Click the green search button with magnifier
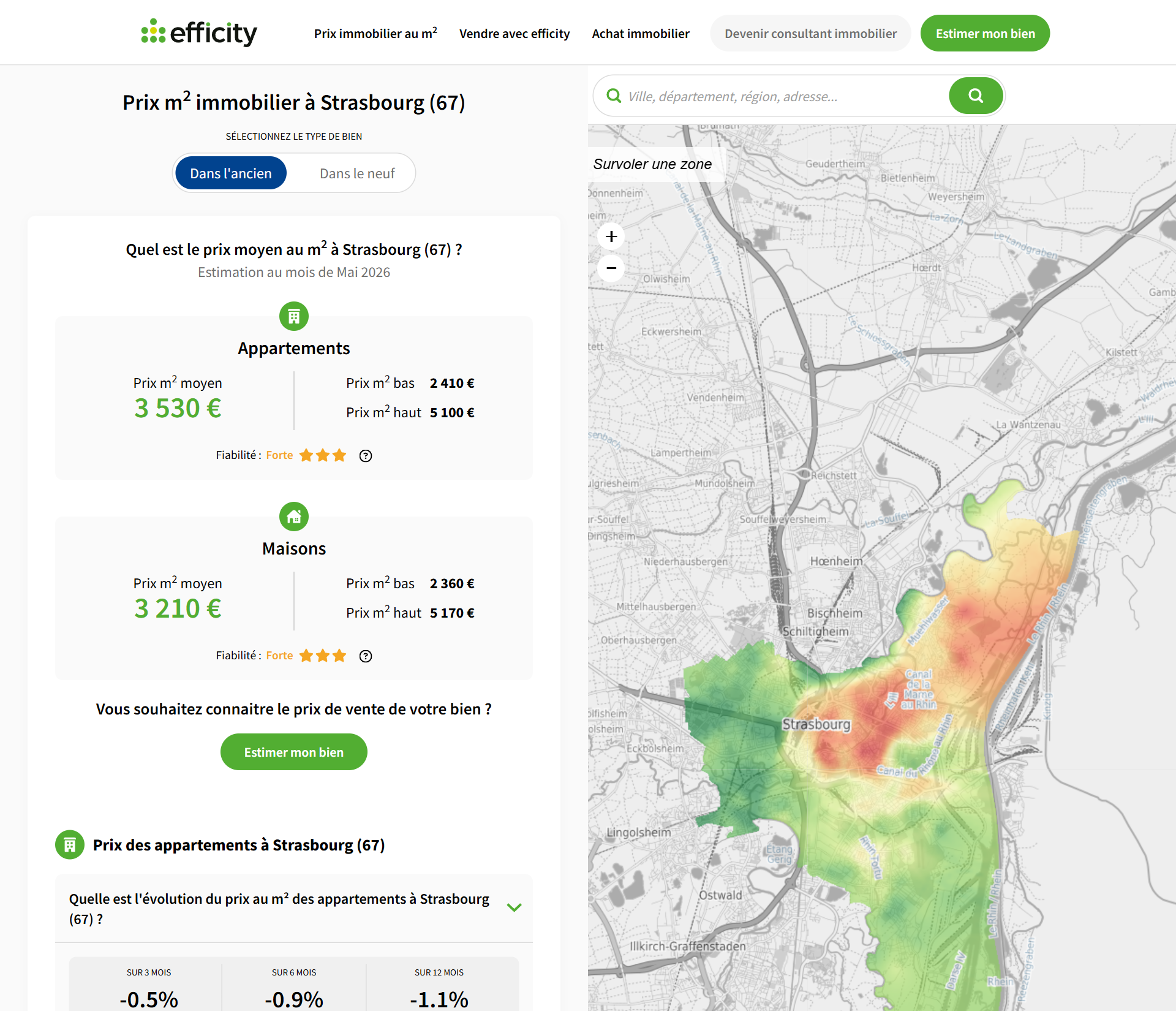This screenshot has height=1011, width=1176. coord(976,96)
